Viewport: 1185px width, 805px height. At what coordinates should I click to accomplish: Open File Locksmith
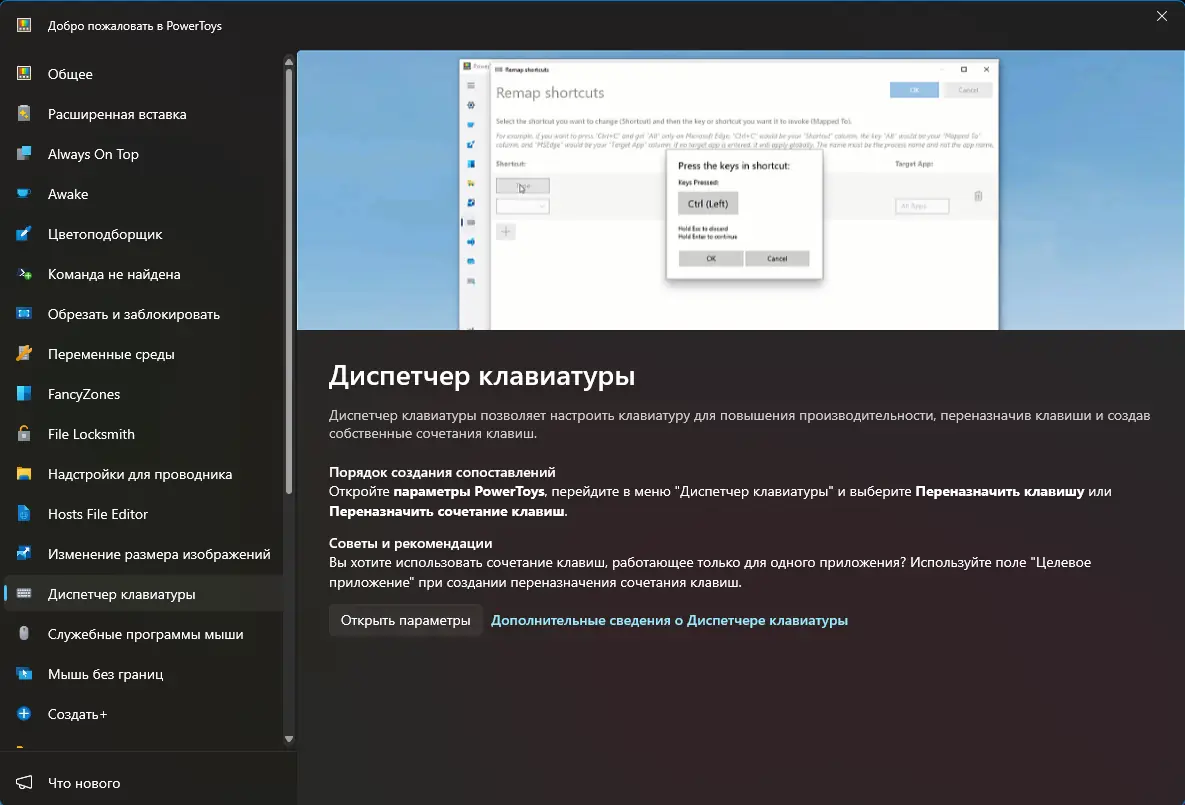[x=89, y=434]
